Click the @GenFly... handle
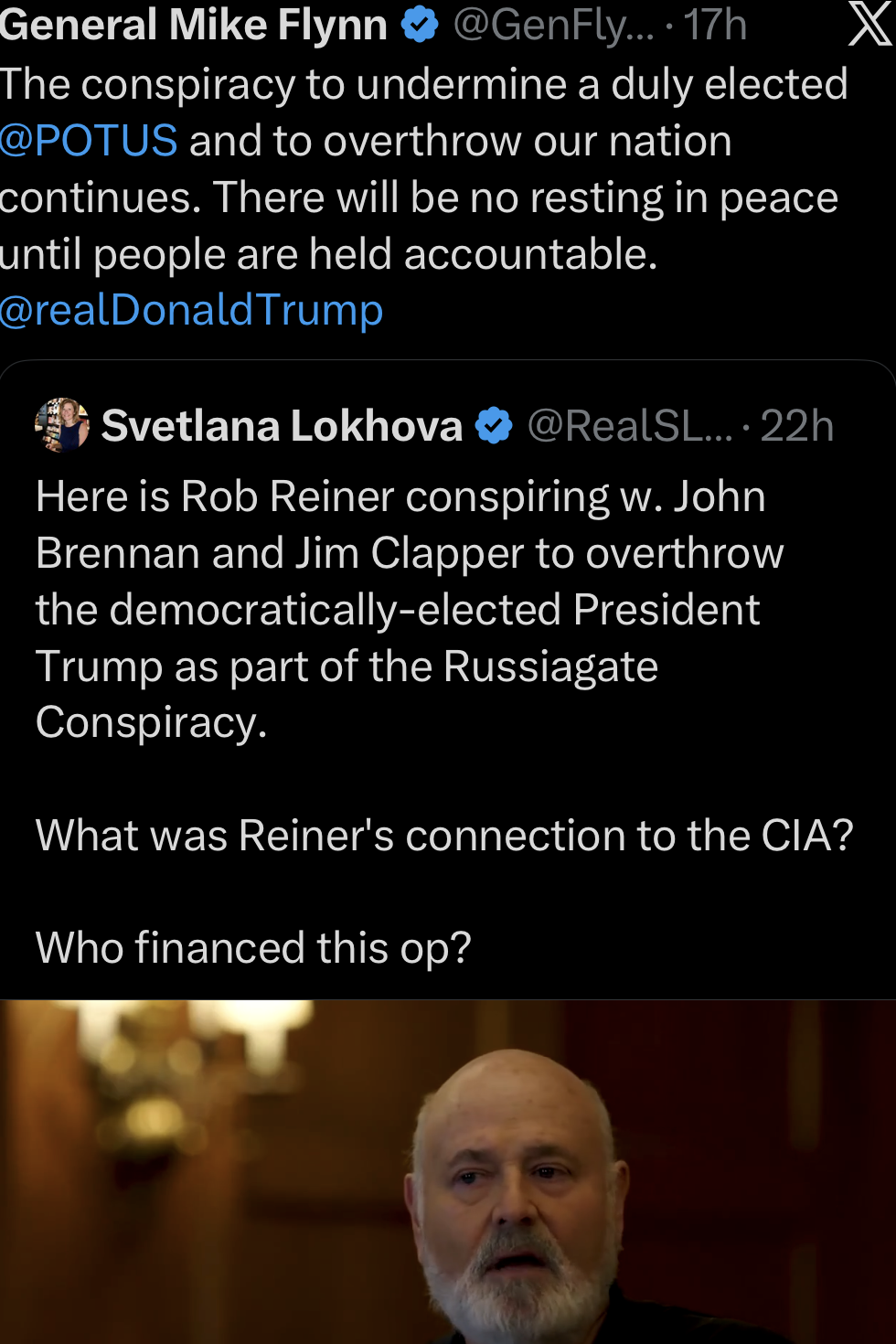Viewport: 896px width, 1344px height. click(553, 25)
